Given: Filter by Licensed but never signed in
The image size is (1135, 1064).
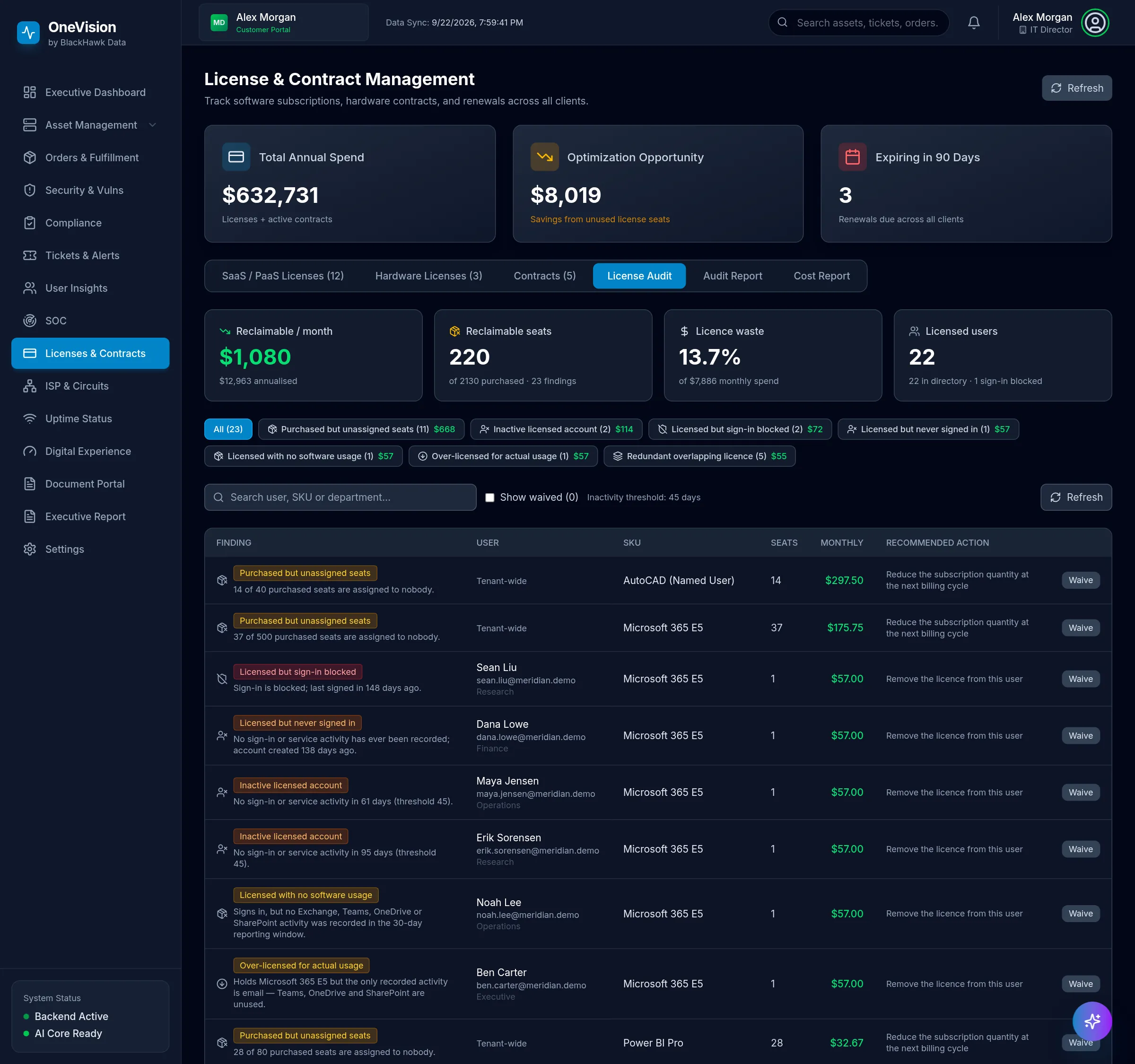Looking at the screenshot, I should [928, 429].
